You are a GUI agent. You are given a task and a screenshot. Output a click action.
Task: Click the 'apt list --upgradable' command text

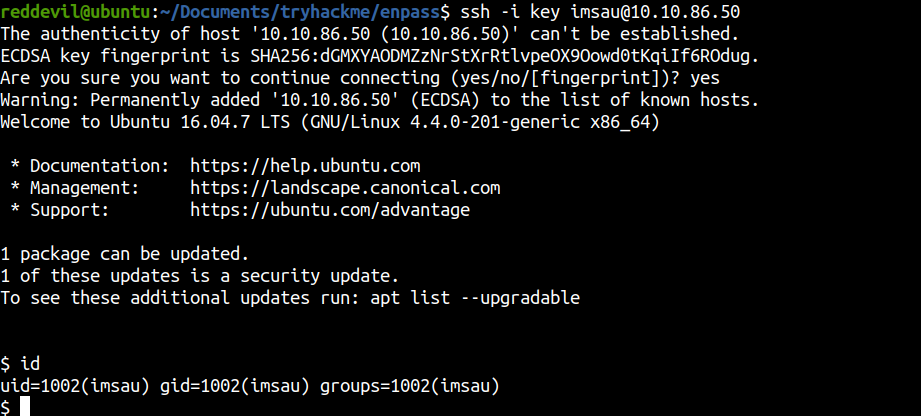475,298
